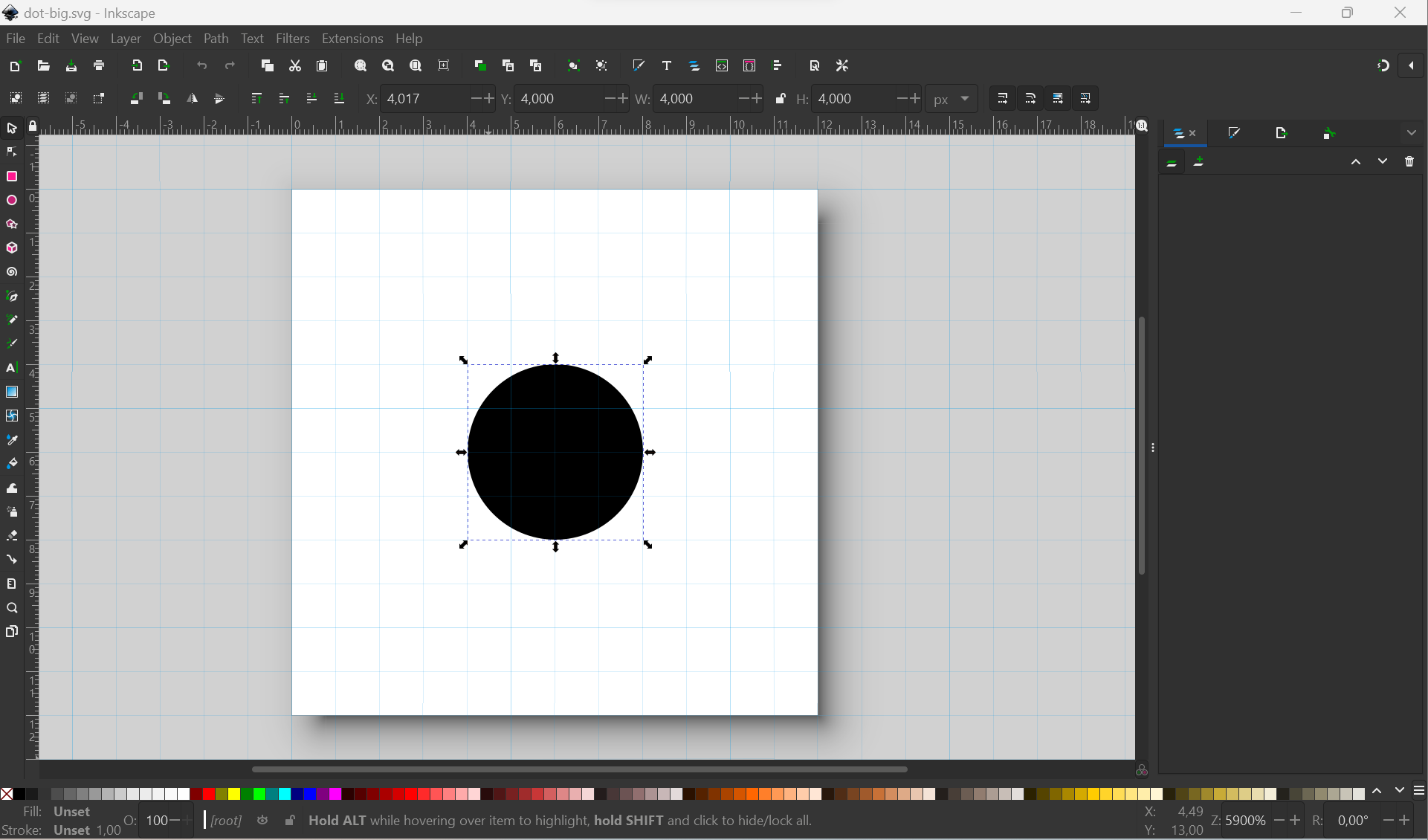Open the layer selector showing [root]
This screenshot has height=840, width=1428.
(x=225, y=820)
